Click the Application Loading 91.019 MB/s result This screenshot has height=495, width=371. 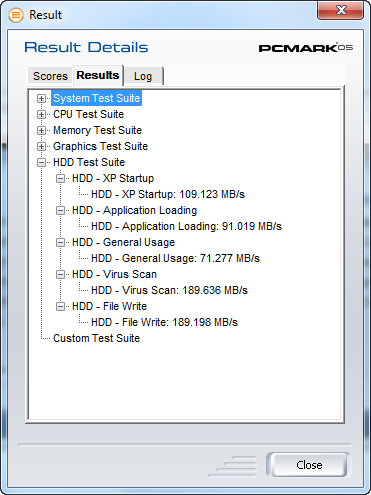pos(187,226)
